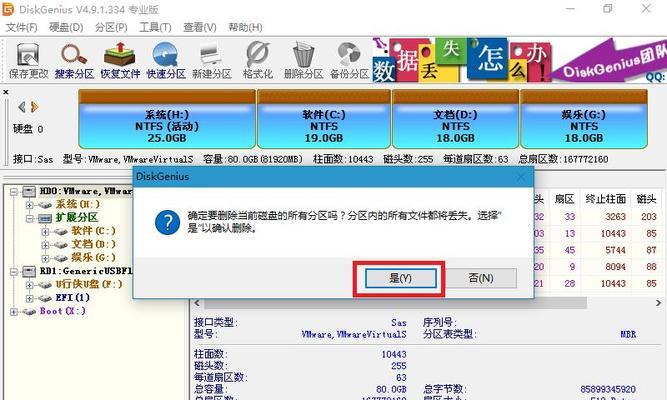The height and width of the screenshot is (400, 667).
Task: Expand the Boot (X:) tree node
Action: point(14,311)
